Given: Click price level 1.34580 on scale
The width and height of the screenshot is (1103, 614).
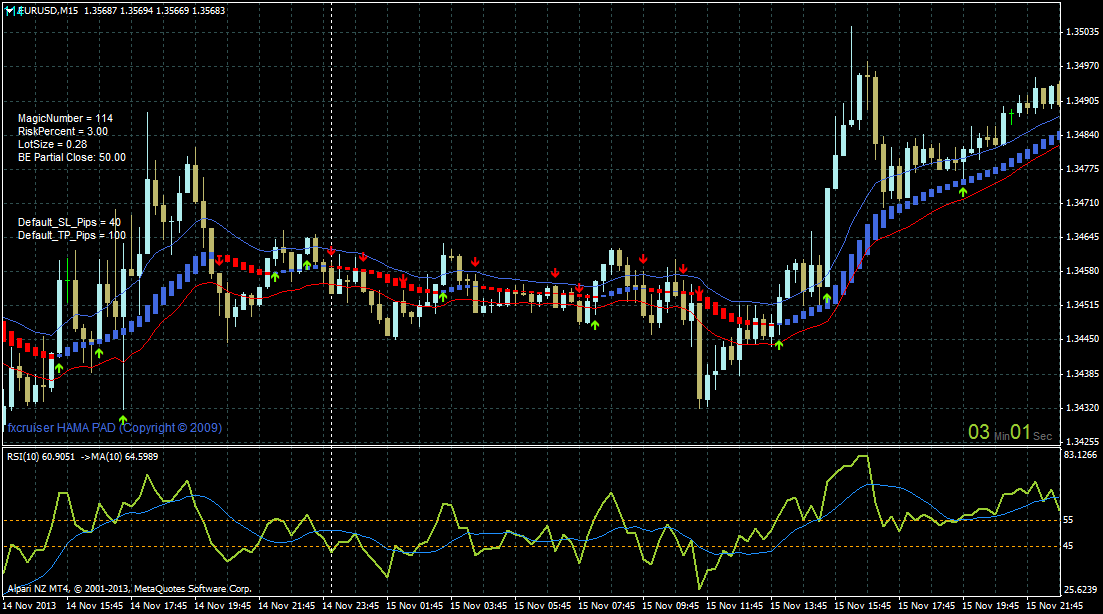Looking at the screenshot, I should pyautogui.click(x=1082, y=271).
